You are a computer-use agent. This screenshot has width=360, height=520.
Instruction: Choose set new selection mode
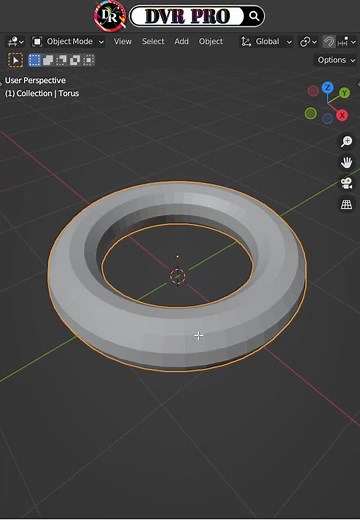click(x=34, y=60)
